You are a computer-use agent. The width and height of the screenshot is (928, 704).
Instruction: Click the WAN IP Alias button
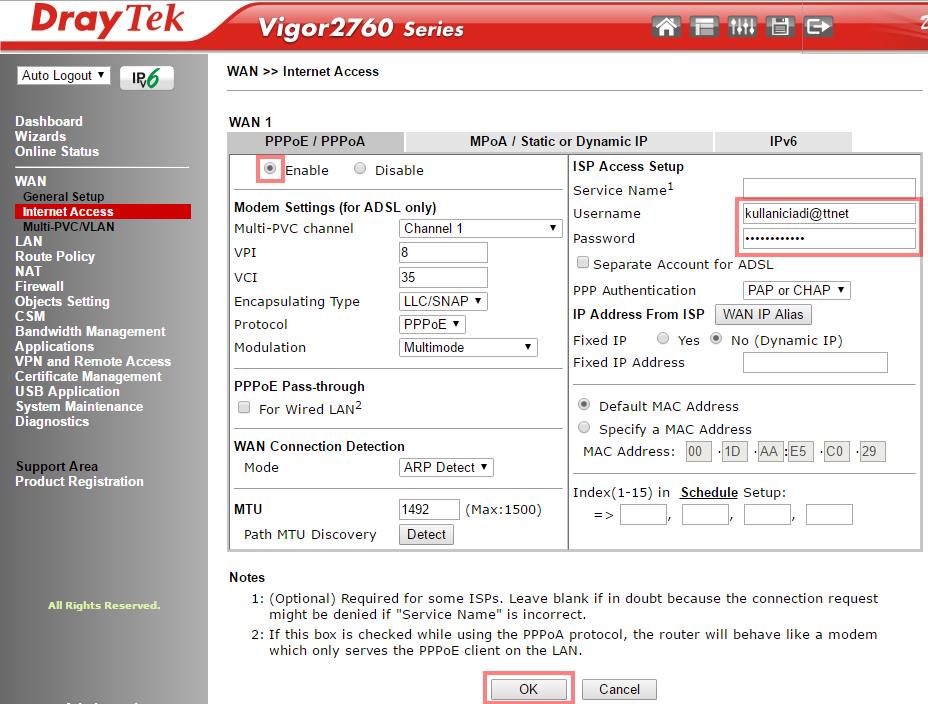(762, 314)
